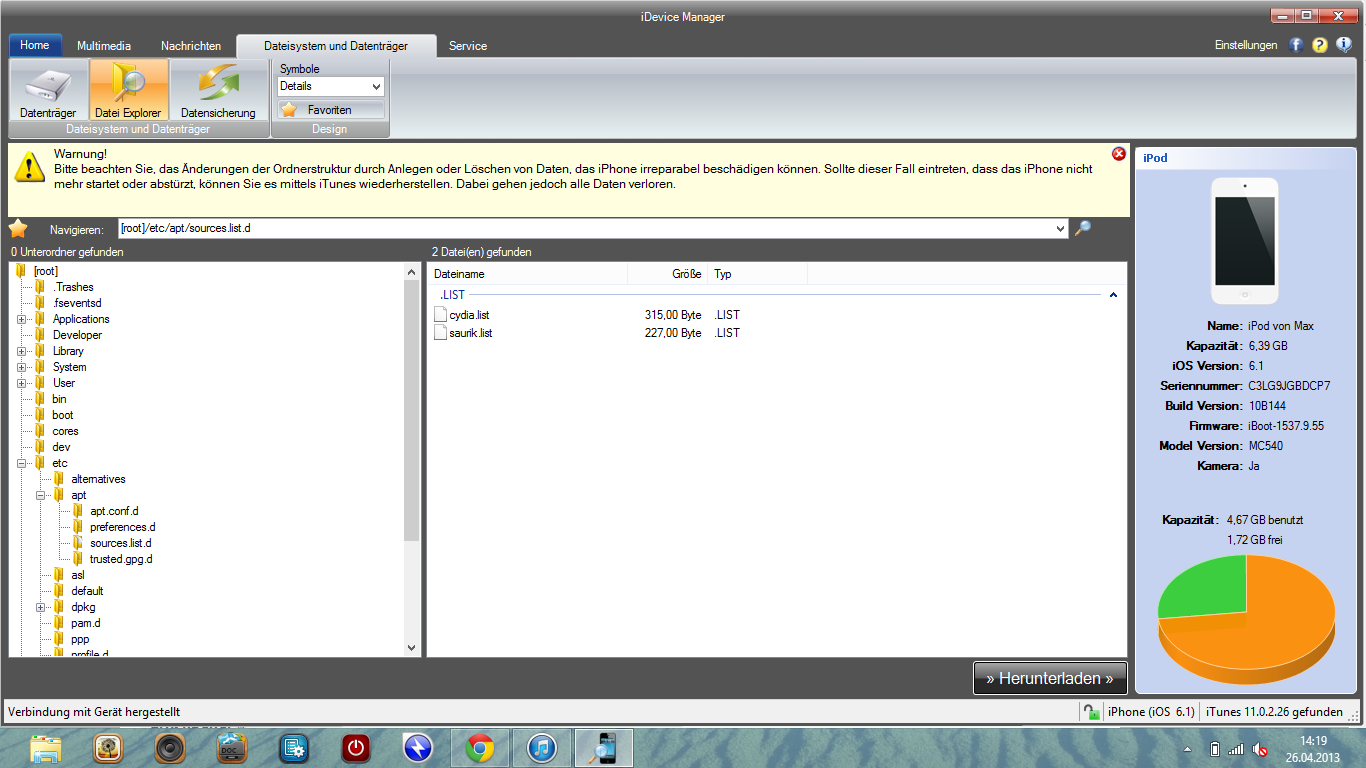Switch to the Service tab
Image resolution: width=1366 pixels, height=768 pixels.
tap(468, 46)
